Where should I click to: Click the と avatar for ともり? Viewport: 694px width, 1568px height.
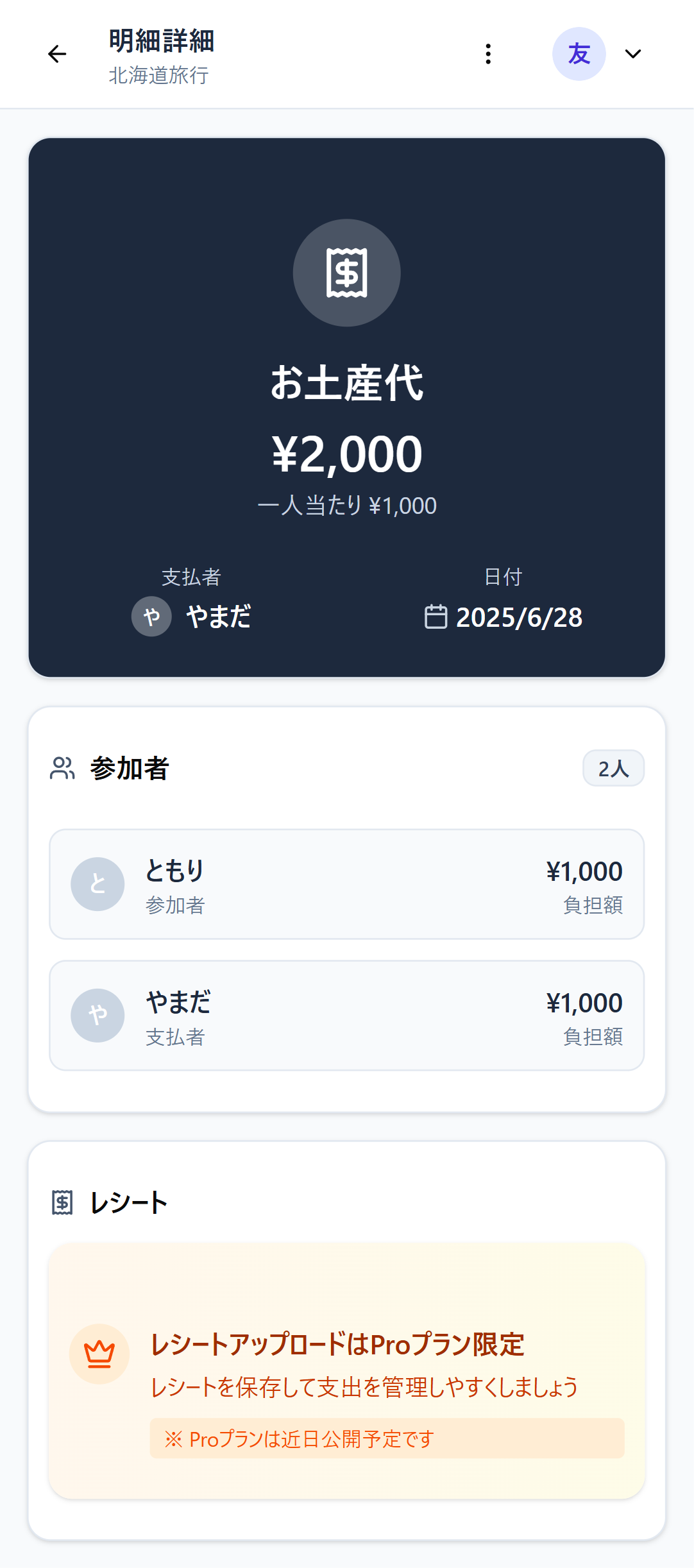[x=97, y=884]
